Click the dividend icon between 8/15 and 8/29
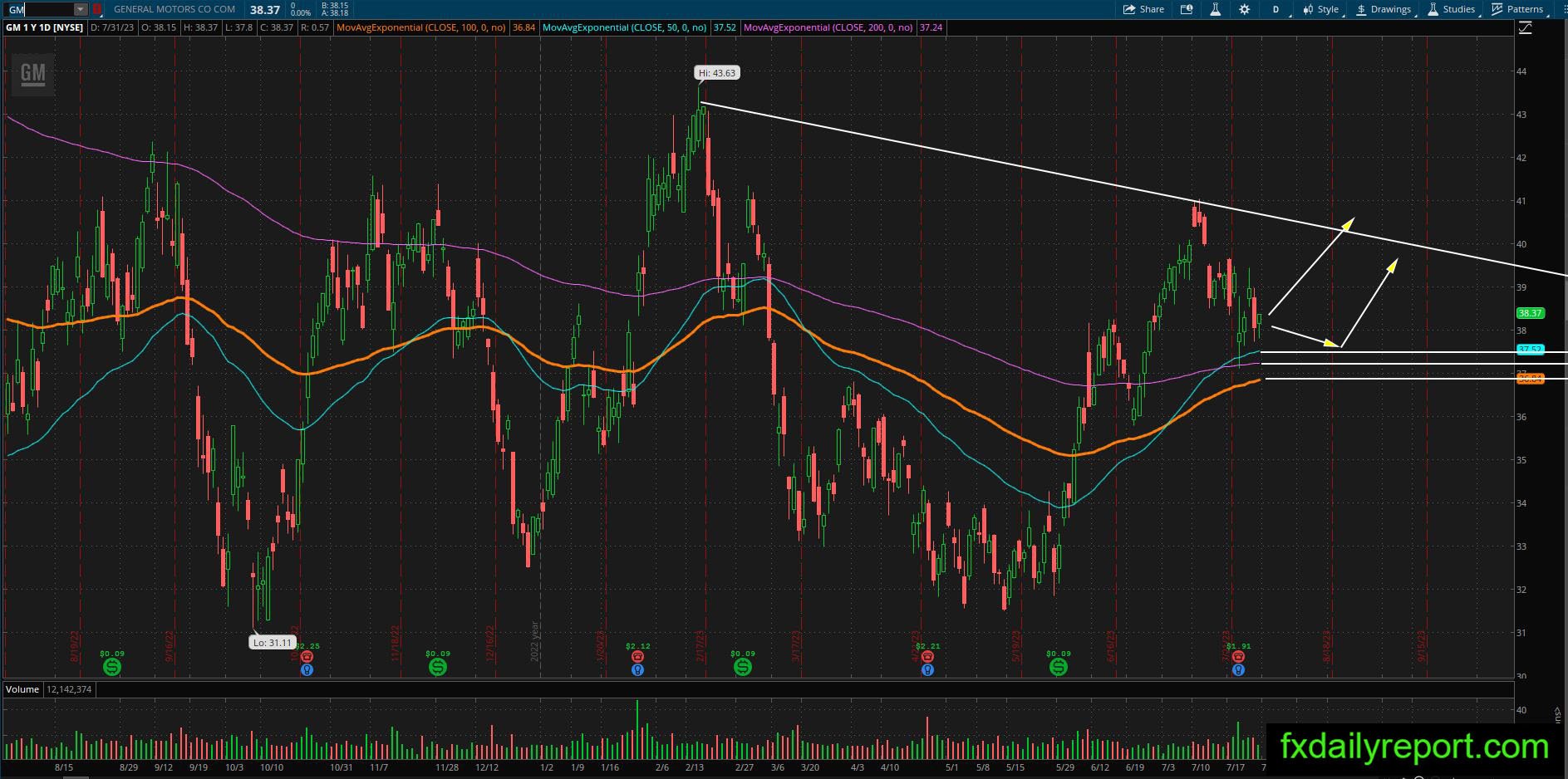This screenshot has width=1568, height=779. 111,667
